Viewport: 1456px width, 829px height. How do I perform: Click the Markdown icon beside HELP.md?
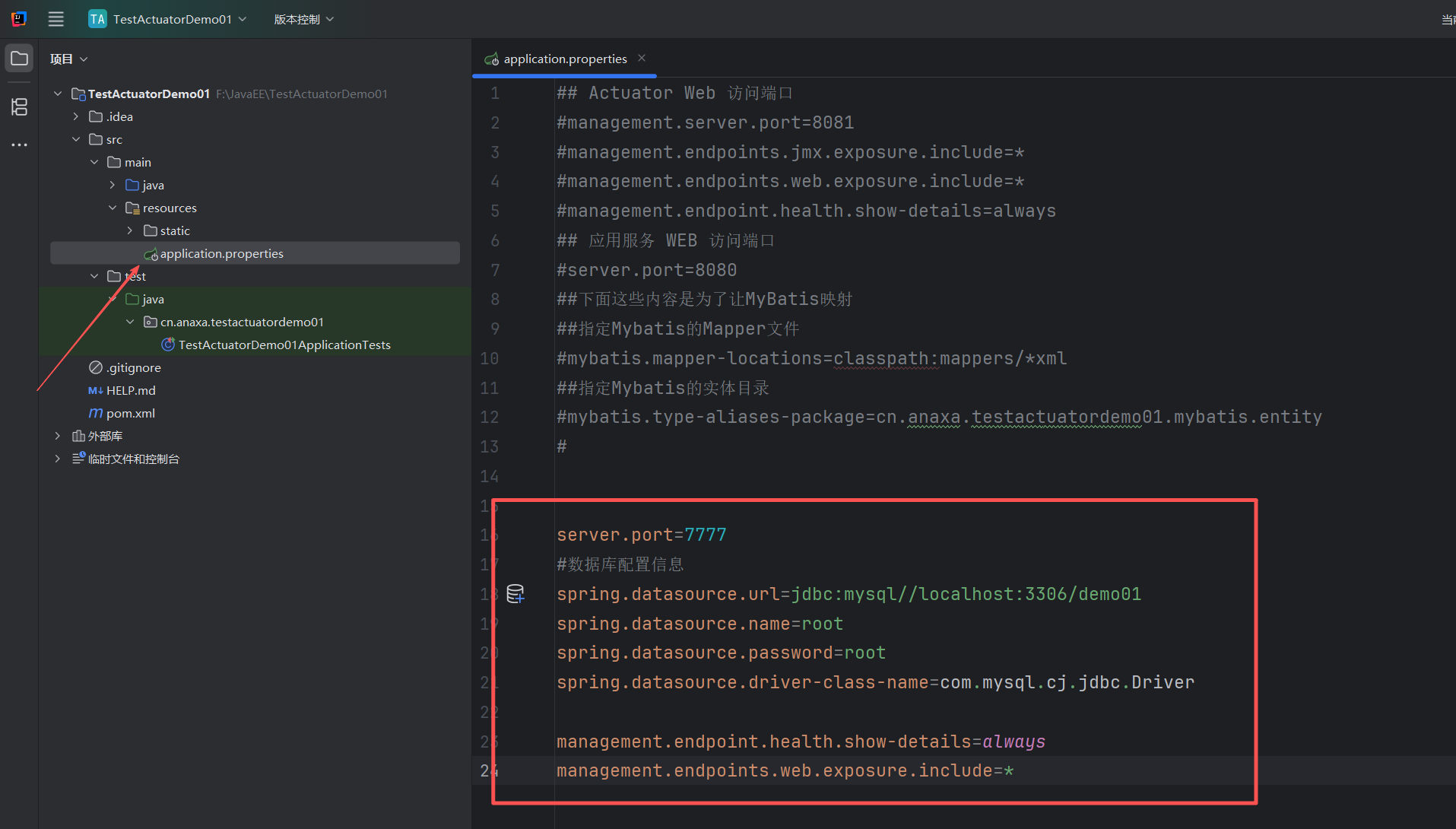(x=96, y=390)
